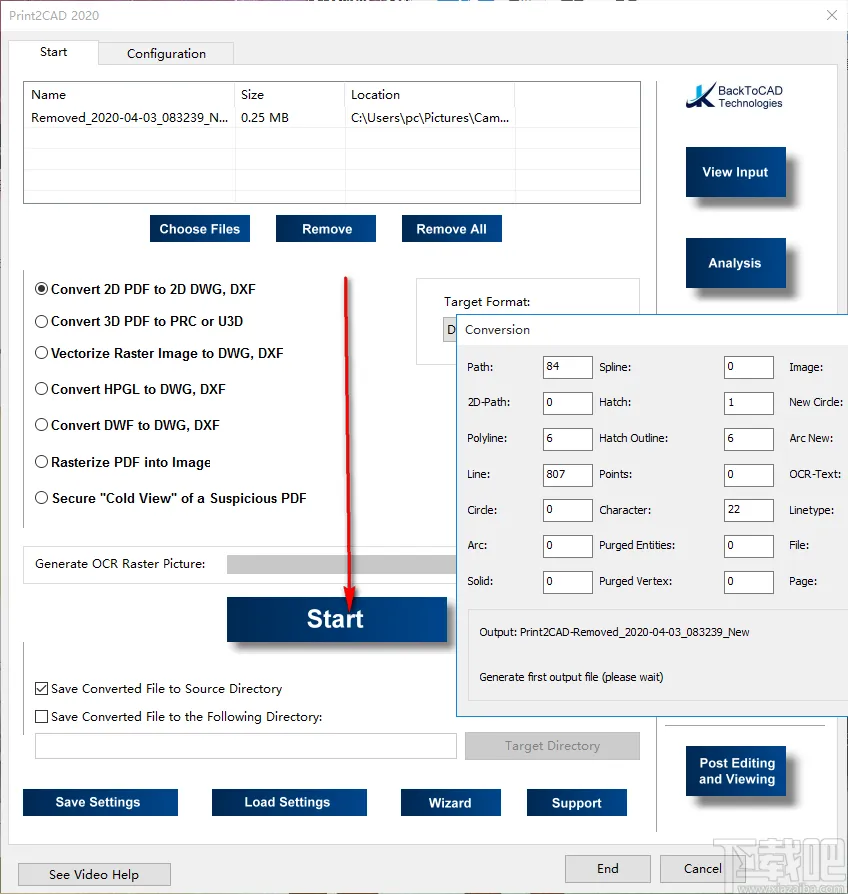
Task: Click Remove All to clear the list
Action: click(452, 229)
